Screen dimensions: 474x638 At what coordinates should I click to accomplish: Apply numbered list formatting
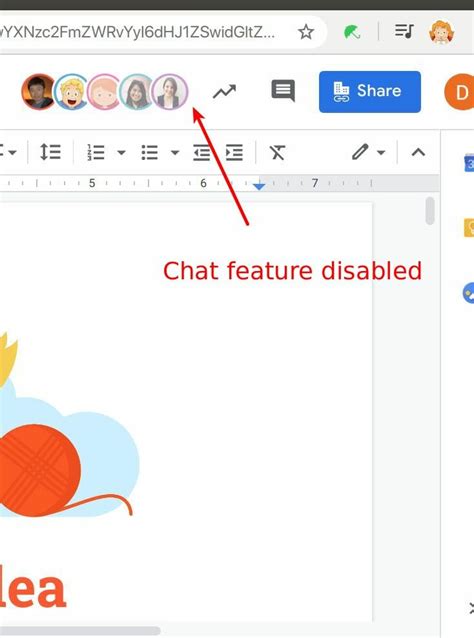(96, 153)
